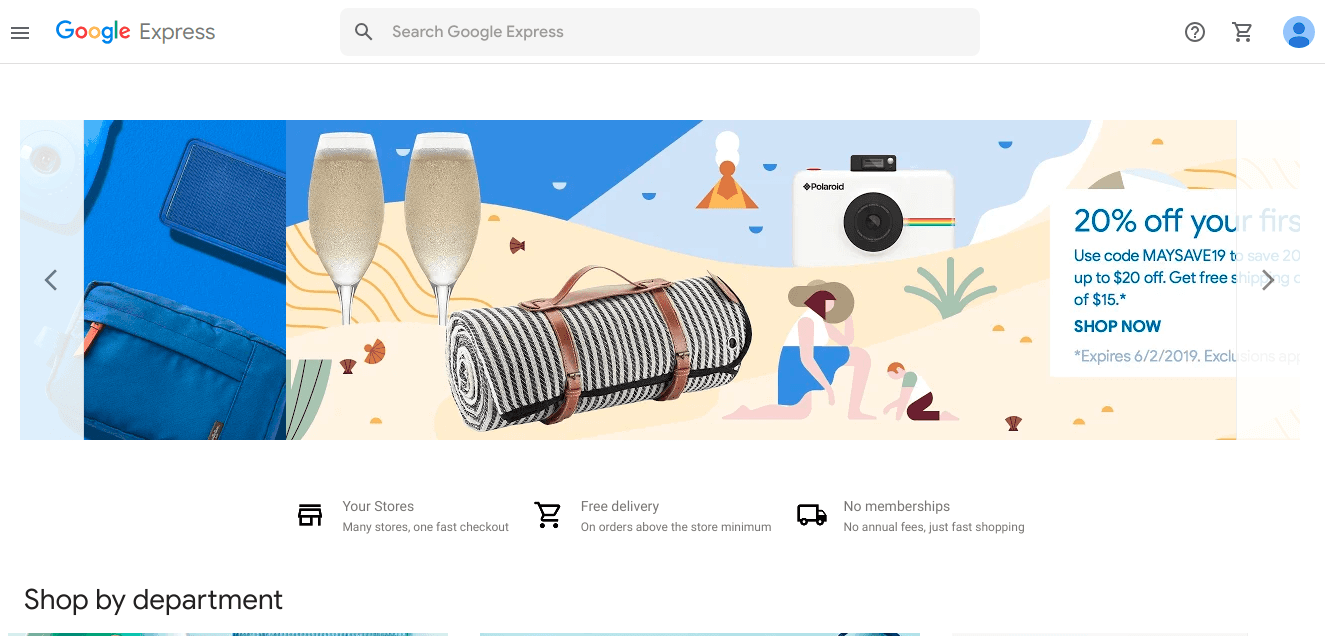Advance the banner with right chevron
Image resolution: width=1325 pixels, height=636 pixels.
click(1267, 280)
